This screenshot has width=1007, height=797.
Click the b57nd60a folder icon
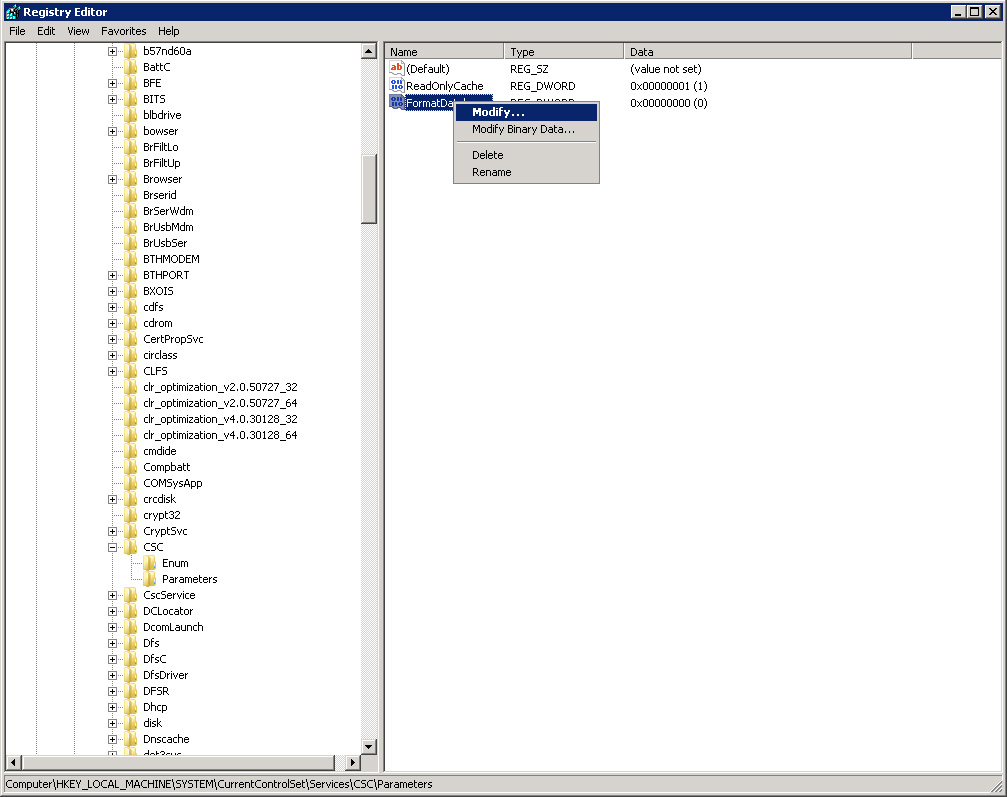(x=130, y=51)
